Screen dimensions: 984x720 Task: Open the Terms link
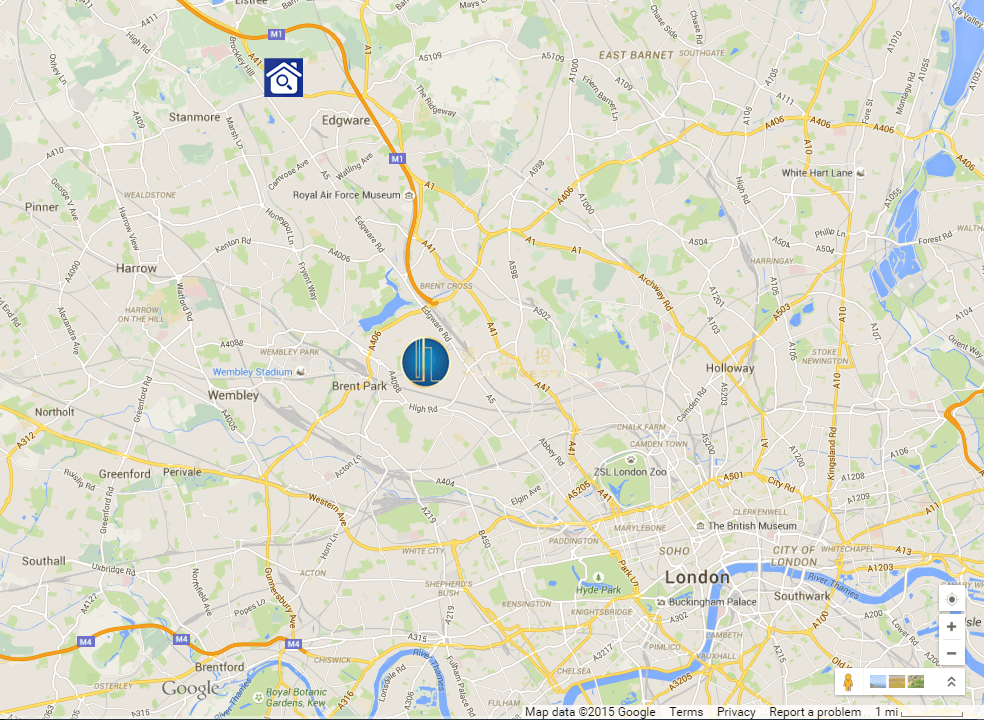coord(686,712)
